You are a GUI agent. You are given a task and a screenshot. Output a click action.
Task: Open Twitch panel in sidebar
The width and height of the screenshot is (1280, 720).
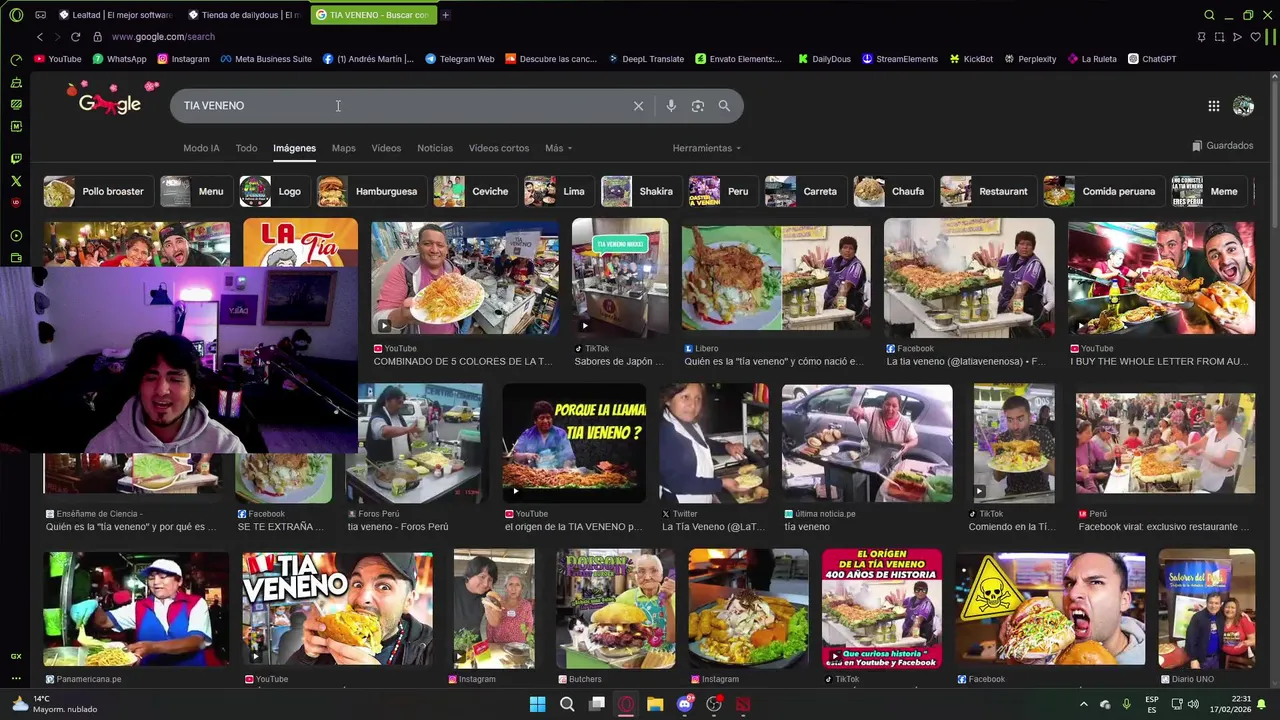tap(16, 158)
